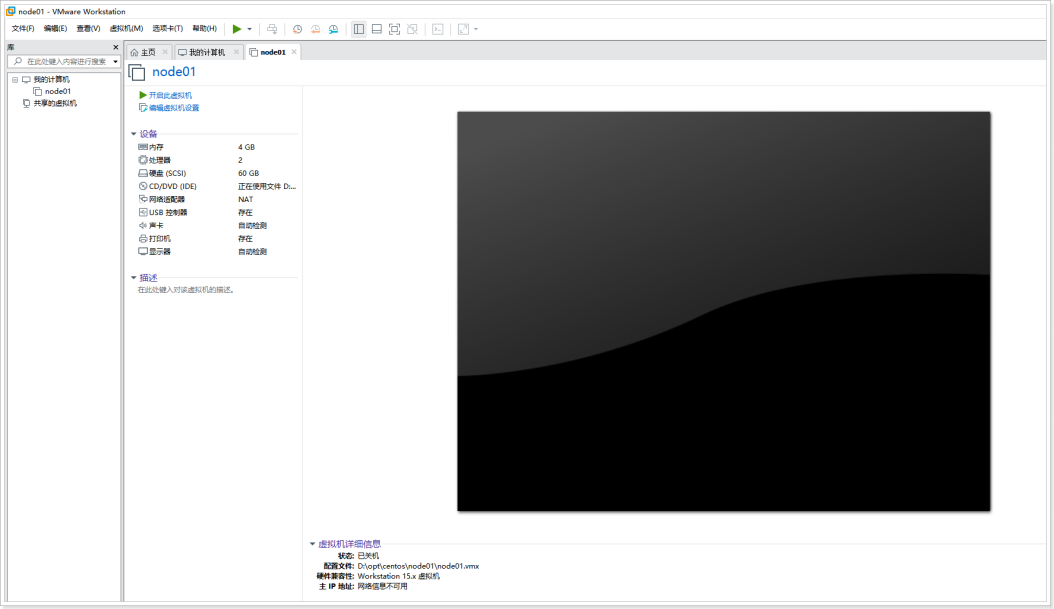Screen dimensions: 1054x609
Task: Close the 我的计算机 tab
Action: coord(236,52)
